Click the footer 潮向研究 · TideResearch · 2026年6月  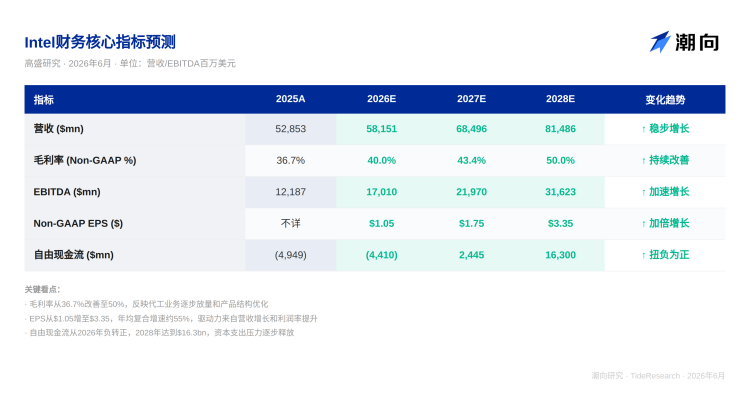coord(658,376)
